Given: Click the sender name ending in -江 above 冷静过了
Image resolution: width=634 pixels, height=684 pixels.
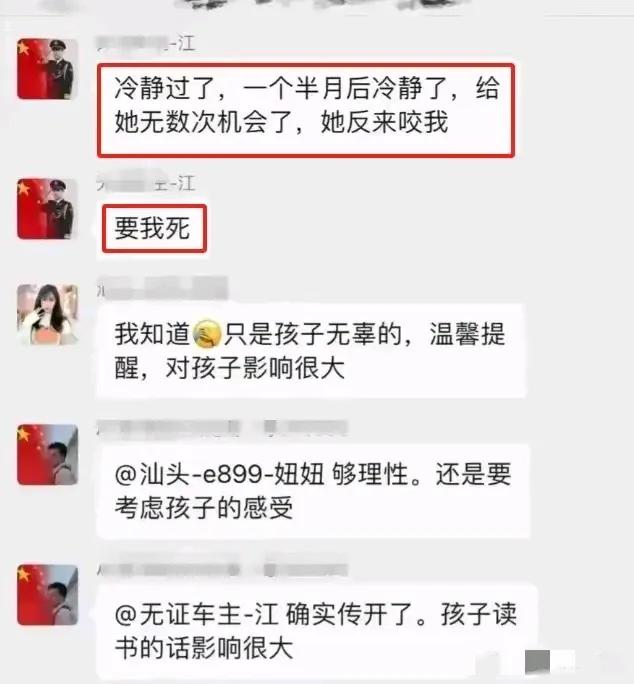Looking at the screenshot, I should [x=146, y=44].
